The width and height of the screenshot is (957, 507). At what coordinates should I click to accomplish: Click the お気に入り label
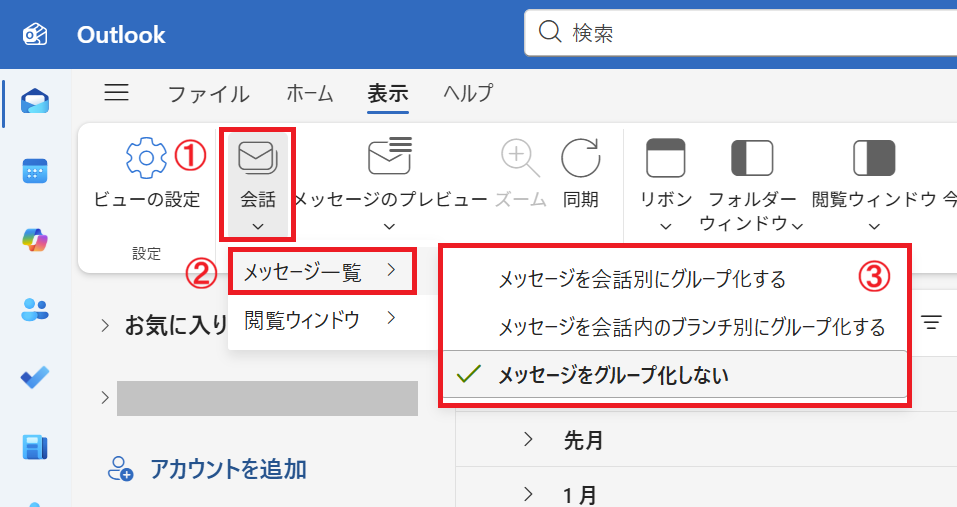click(x=176, y=325)
